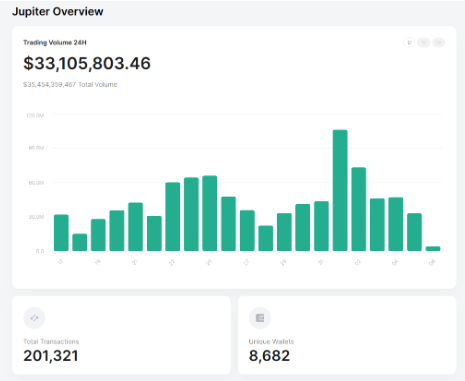Click the $33,105,803.46 trading volume figure
Image resolution: width=465 pixels, height=381 pixels.
[87, 63]
